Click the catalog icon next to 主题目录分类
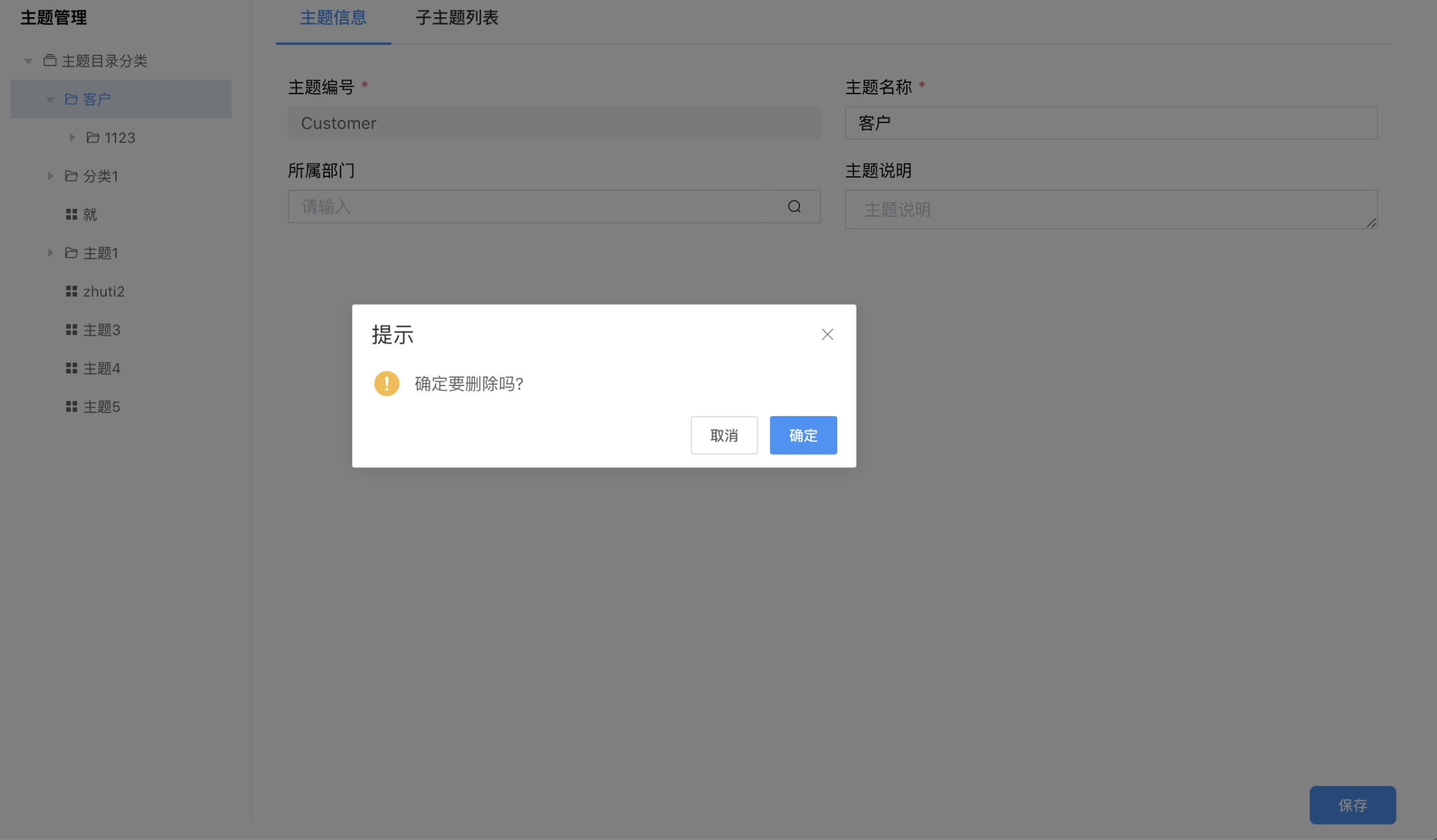 point(51,60)
